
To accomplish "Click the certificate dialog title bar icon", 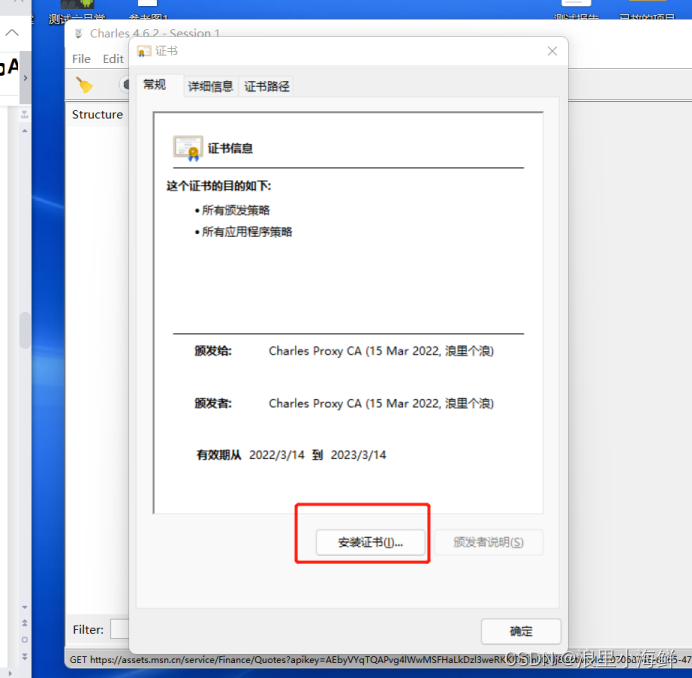I will (x=144, y=51).
